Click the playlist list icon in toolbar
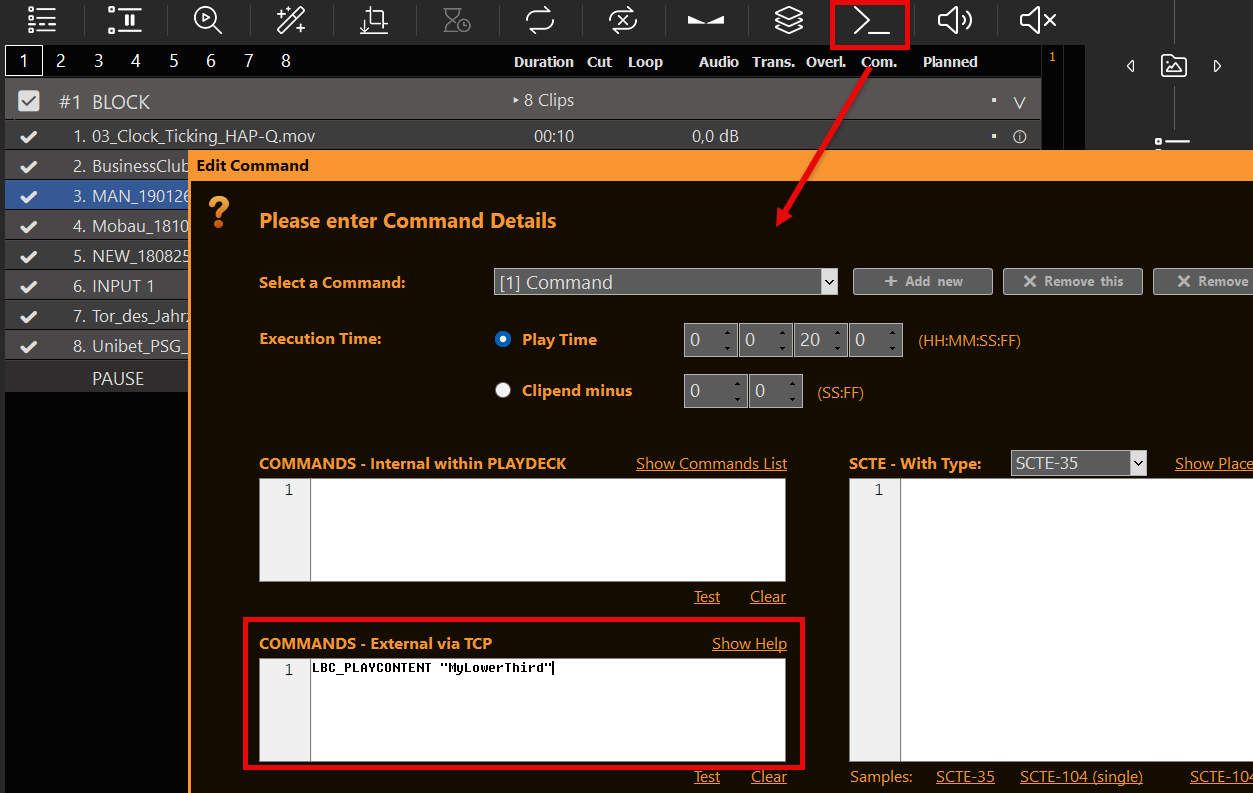Screen dimensions: 1253x793 tap(42, 20)
